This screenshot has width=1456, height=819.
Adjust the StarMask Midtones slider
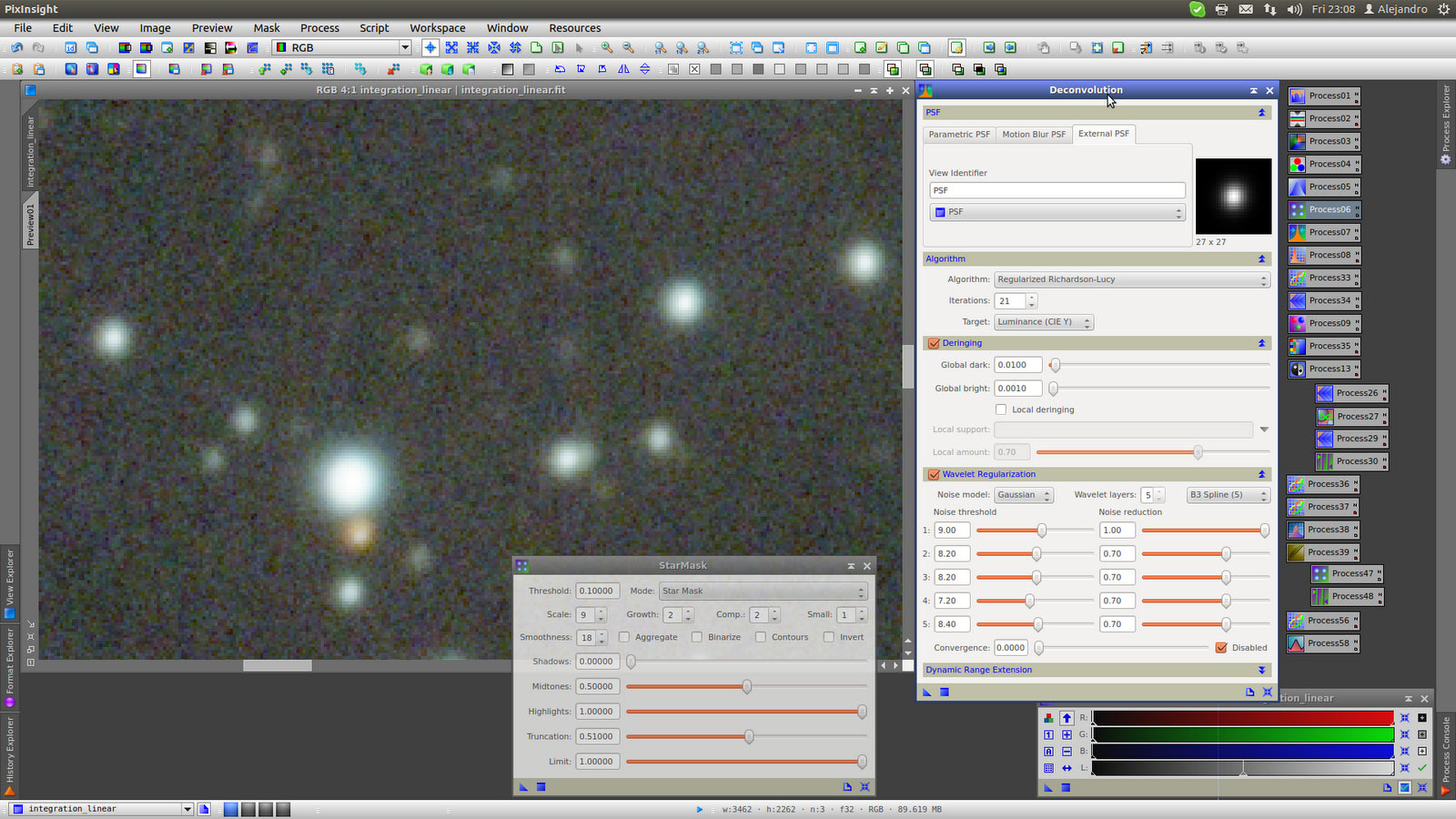[x=746, y=687]
